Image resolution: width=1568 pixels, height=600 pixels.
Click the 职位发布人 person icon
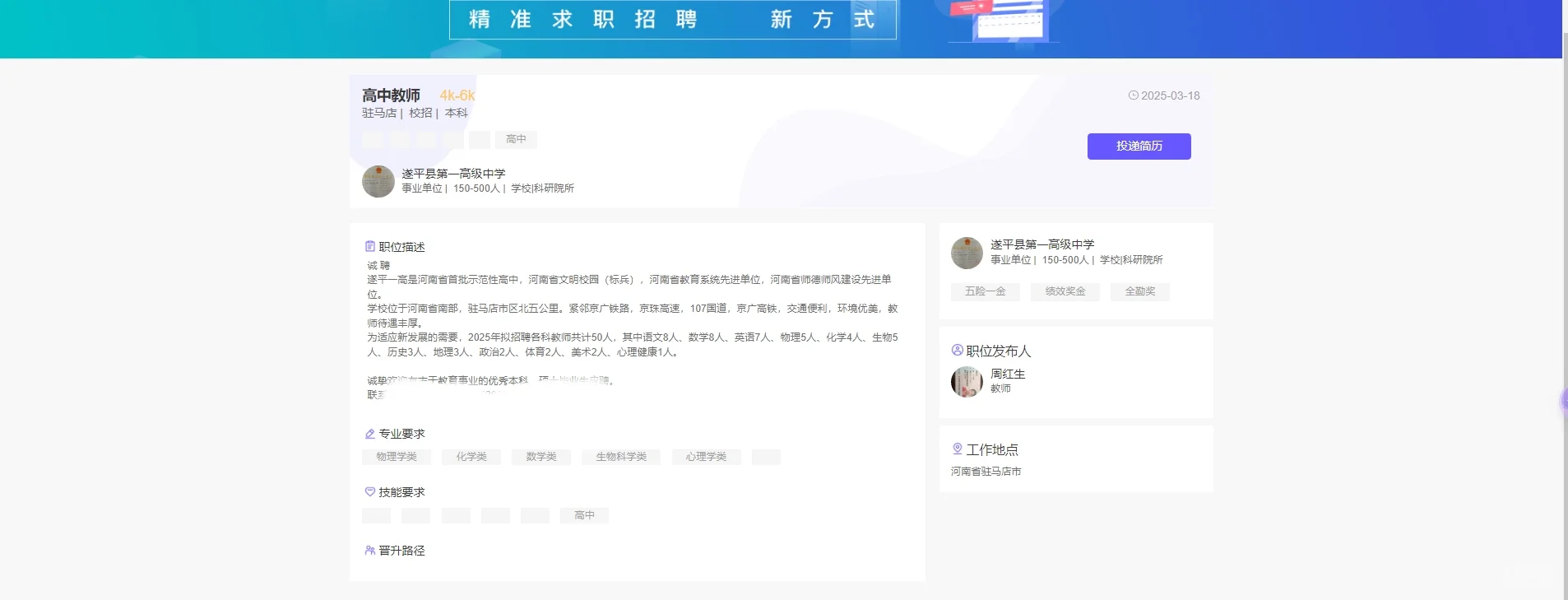958,350
